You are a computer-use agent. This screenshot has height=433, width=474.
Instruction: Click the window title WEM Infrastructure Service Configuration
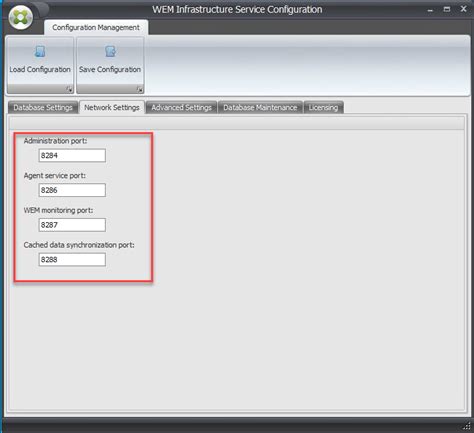tap(237, 10)
